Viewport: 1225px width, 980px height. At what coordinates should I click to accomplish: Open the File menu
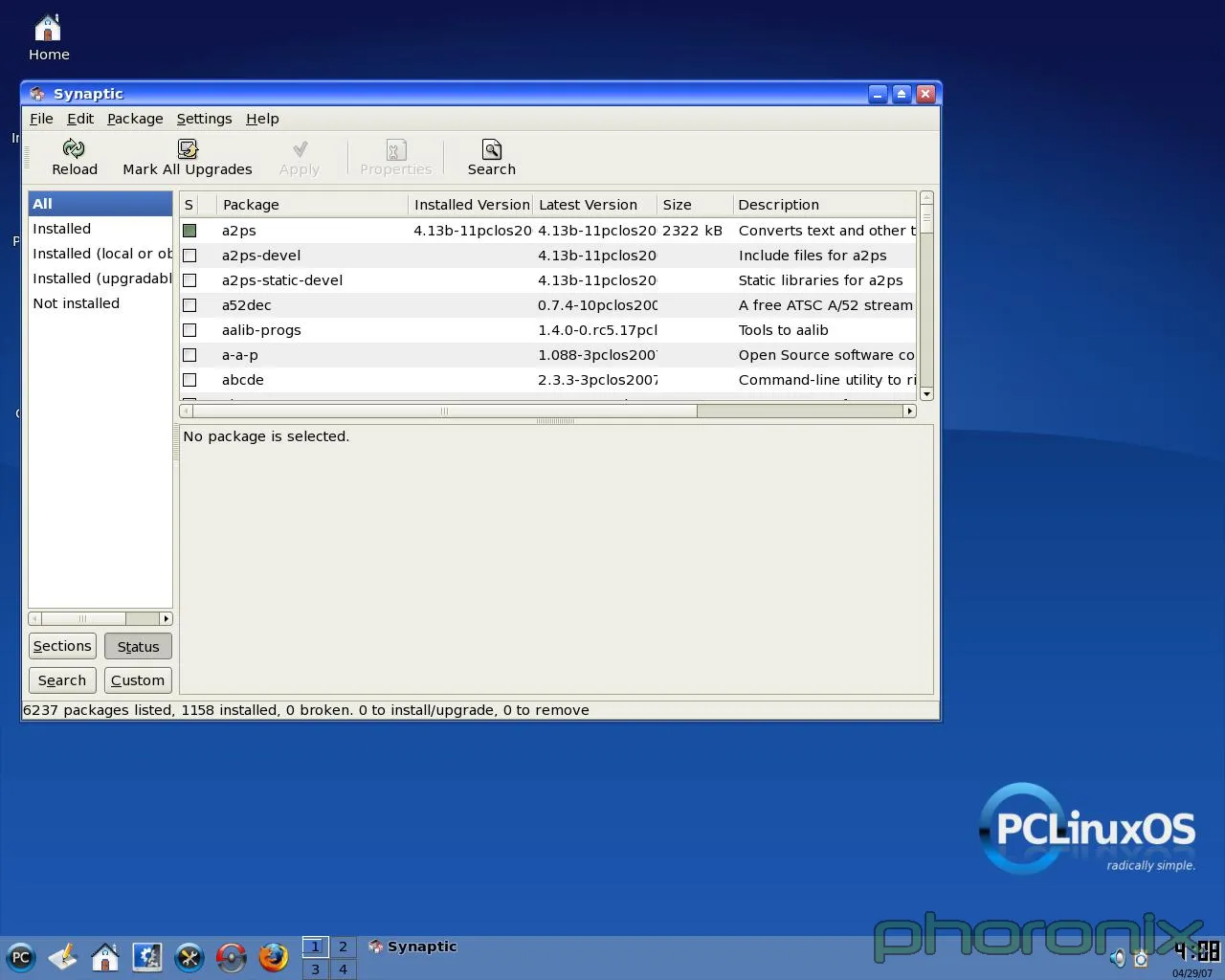tap(41, 119)
